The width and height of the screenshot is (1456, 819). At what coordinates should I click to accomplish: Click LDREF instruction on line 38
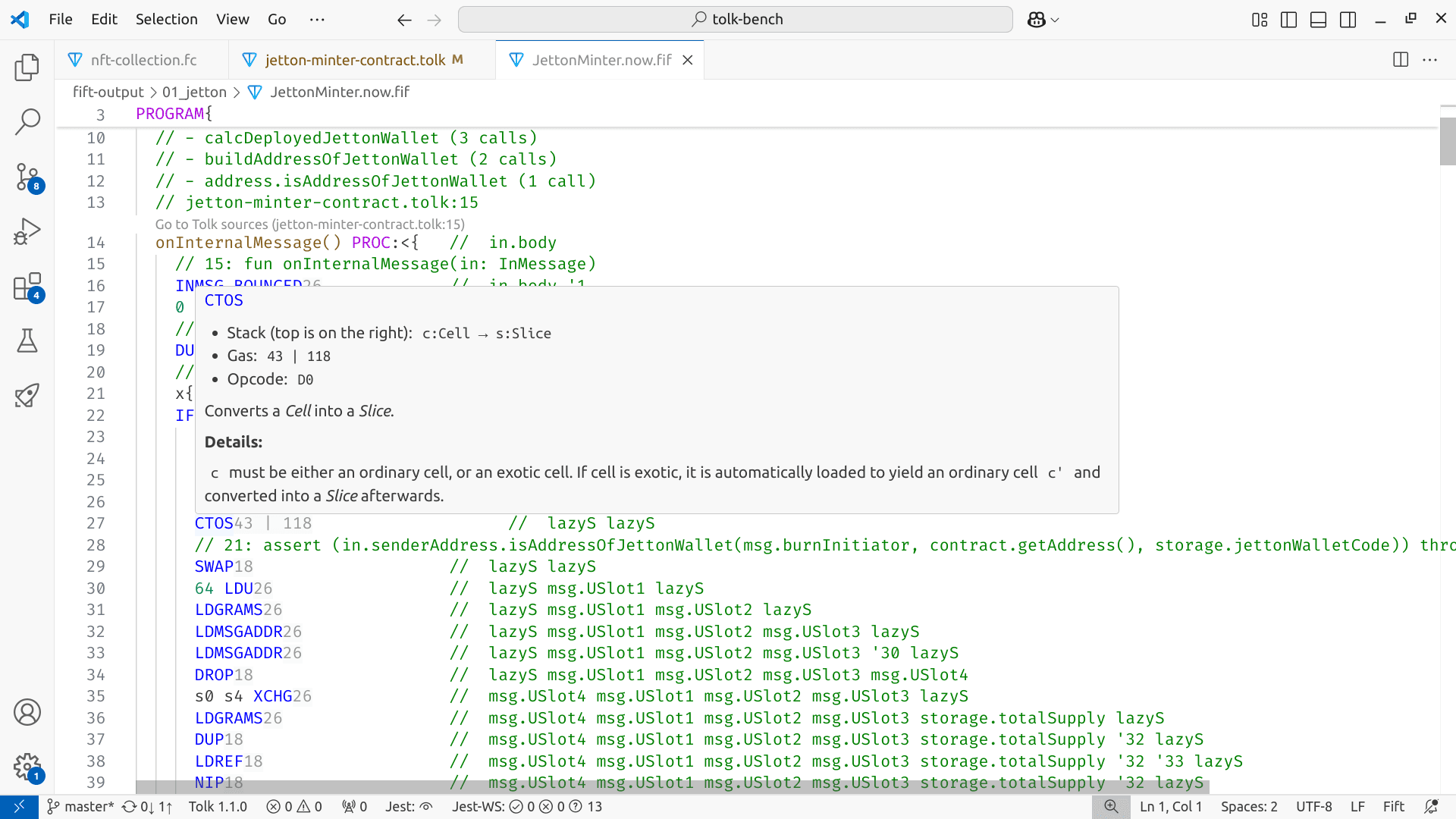pyautogui.click(x=218, y=761)
